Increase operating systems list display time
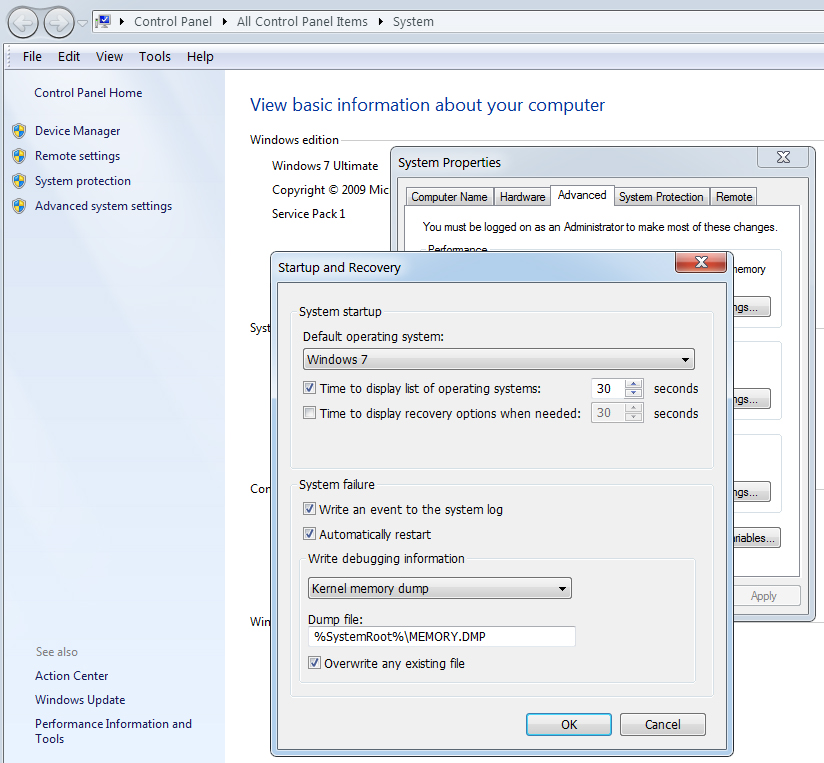824x763 pixels. click(634, 384)
